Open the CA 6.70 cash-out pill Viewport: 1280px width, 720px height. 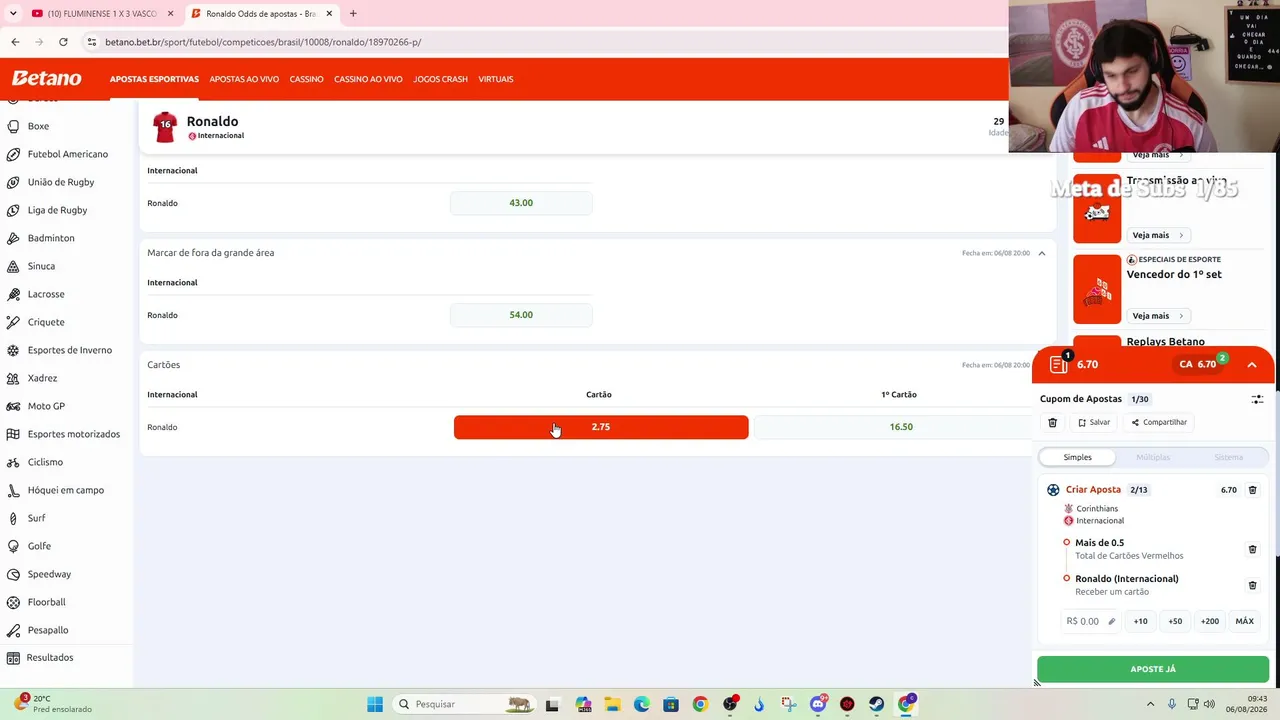point(1200,364)
